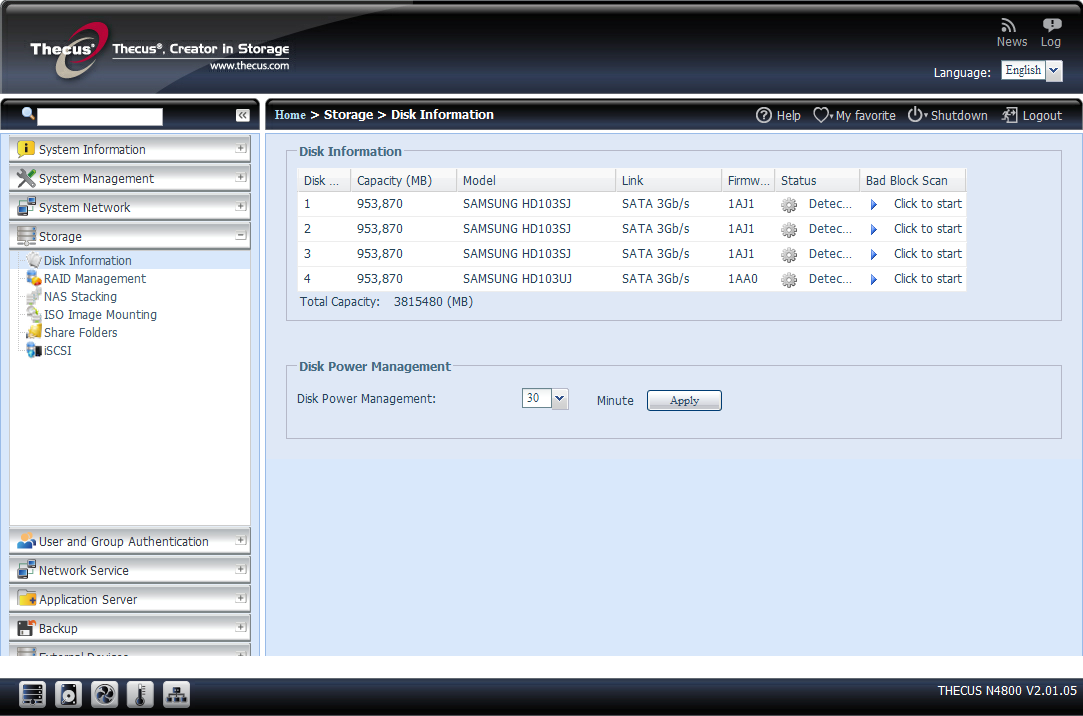Viewport: 1083px width, 716px height.
Task: Sort by the Model column header
Action: (536, 180)
